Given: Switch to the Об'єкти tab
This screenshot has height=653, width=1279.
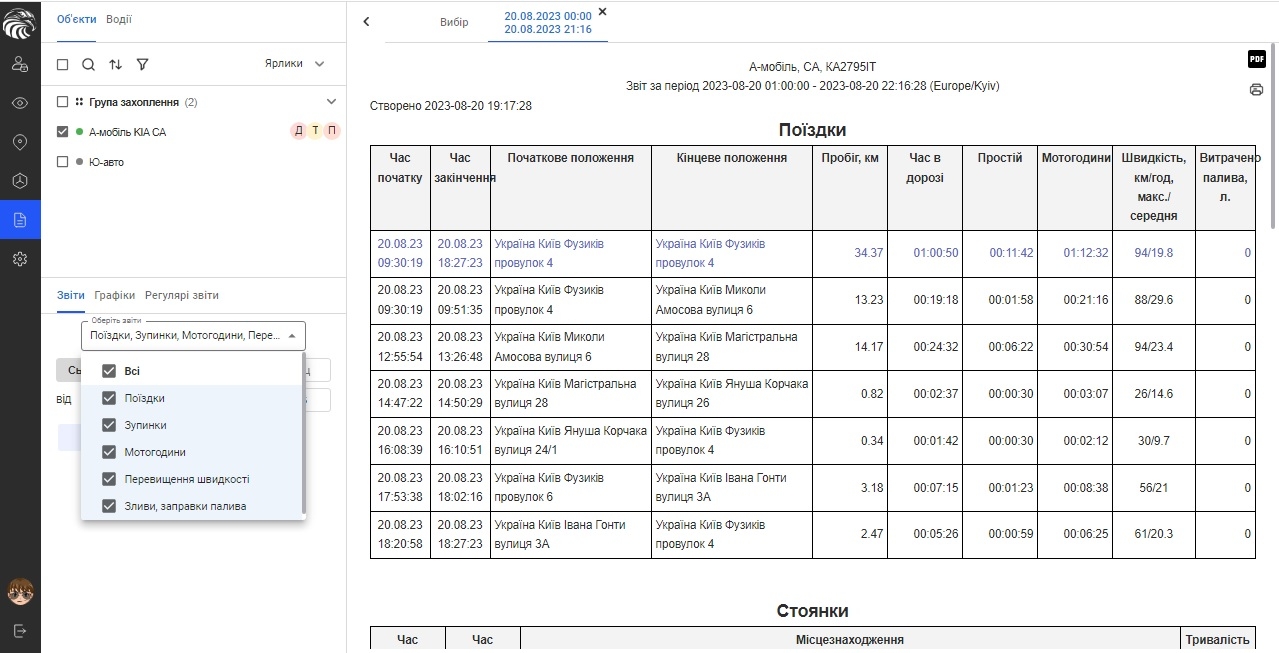Looking at the screenshot, I should (x=76, y=20).
